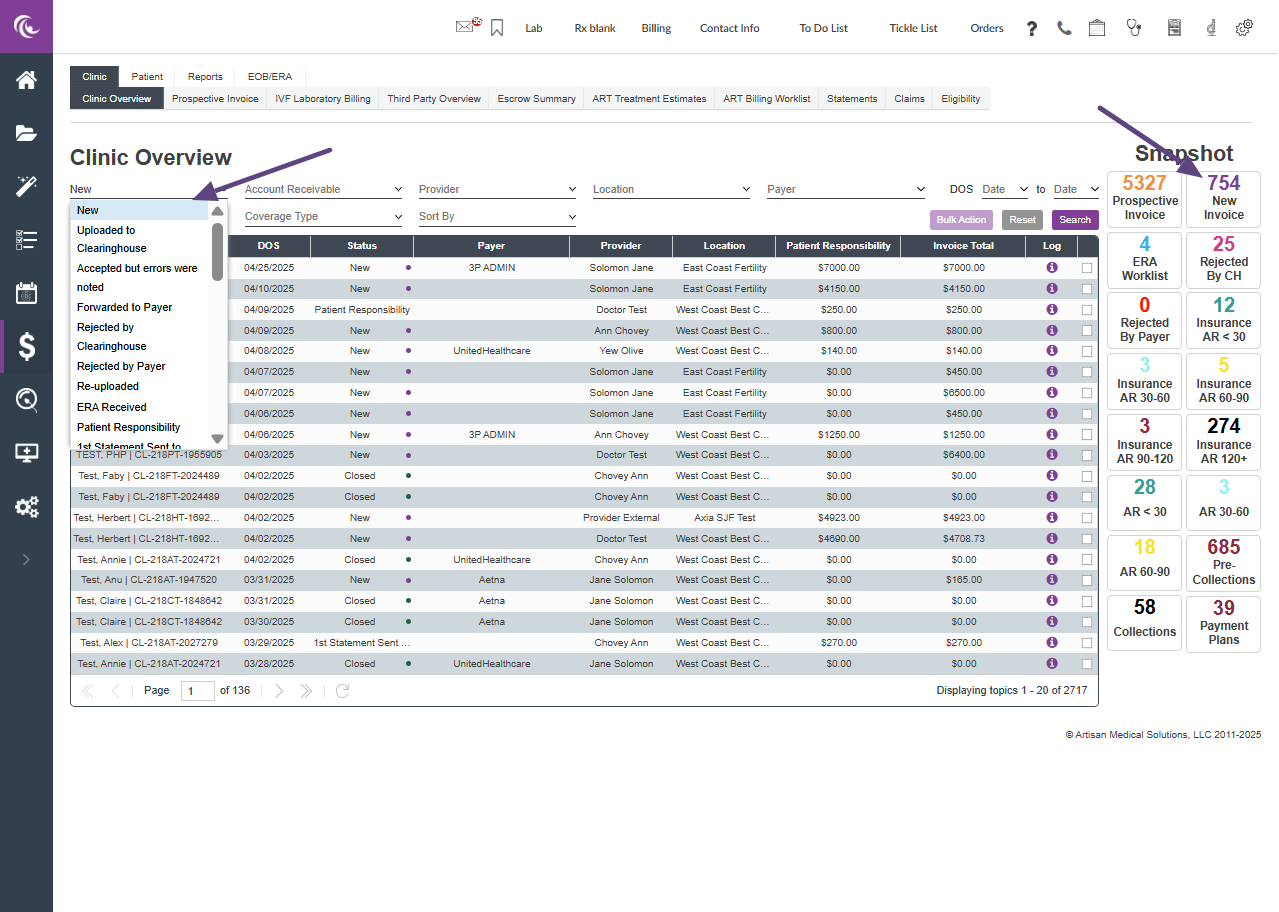Toggle the select-all checkbox in table header

tap(1087, 246)
